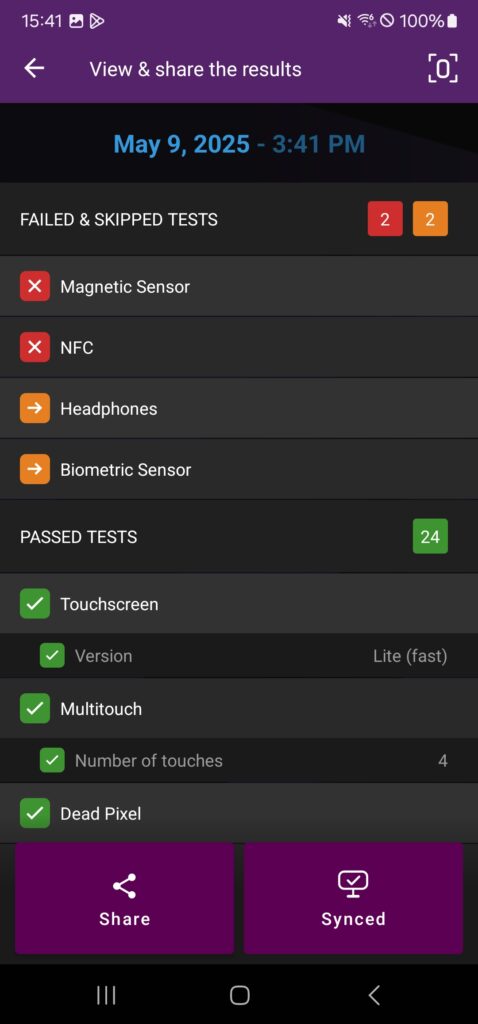Click the red X icon beside NFC
The height and width of the screenshot is (1024, 478).
(x=35, y=347)
